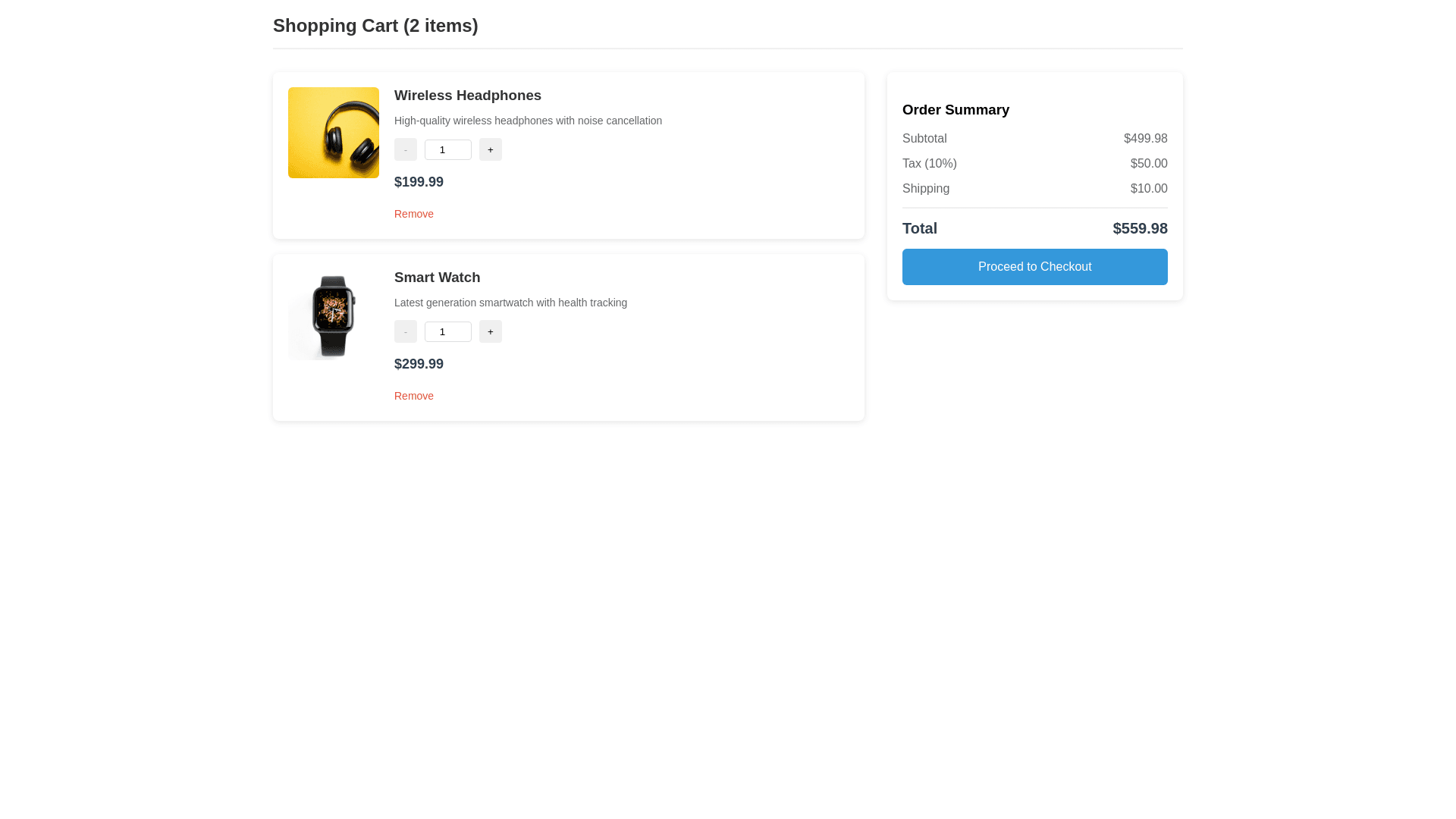Click the Shipping cost $10.00
Image resolution: width=1456 pixels, height=819 pixels.
pos(1148,189)
